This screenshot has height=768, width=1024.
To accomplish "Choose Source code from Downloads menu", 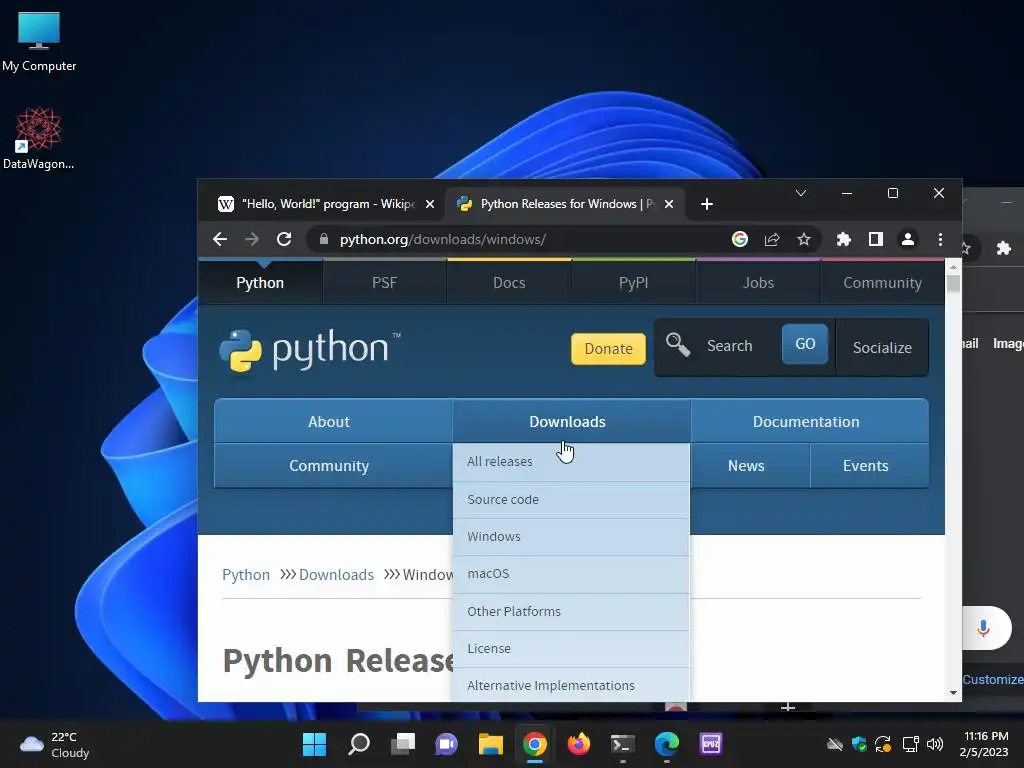I will pos(571,500).
